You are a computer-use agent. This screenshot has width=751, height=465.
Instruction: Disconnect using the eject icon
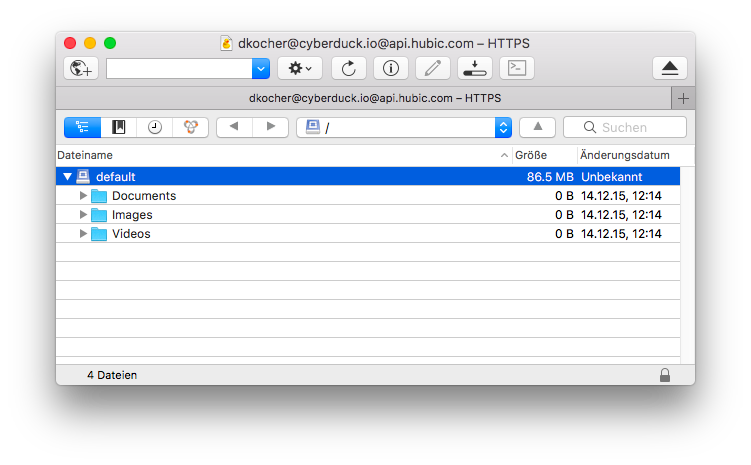pyautogui.click(x=670, y=68)
